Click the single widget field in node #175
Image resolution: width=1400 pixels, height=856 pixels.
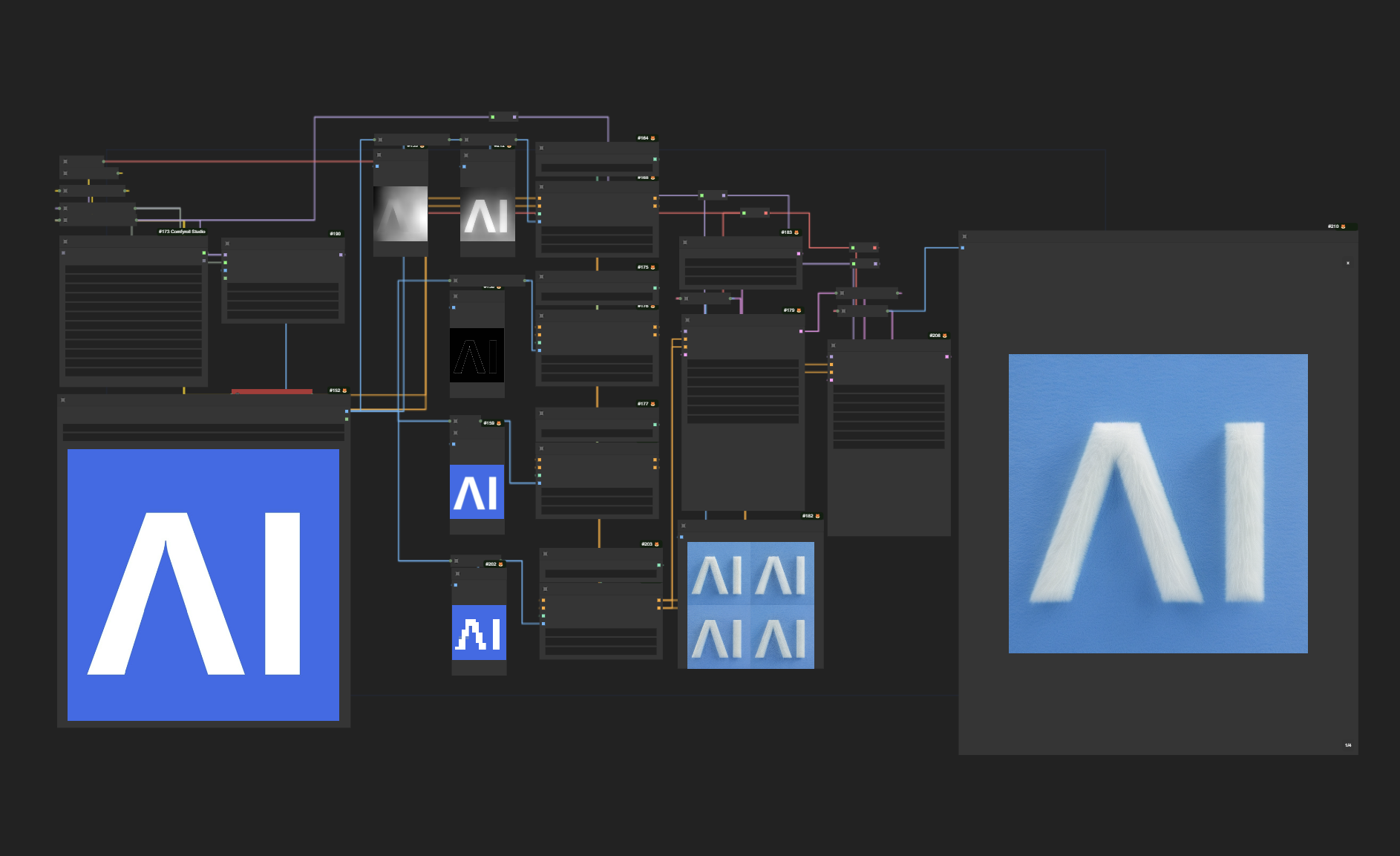pyautogui.click(x=597, y=296)
